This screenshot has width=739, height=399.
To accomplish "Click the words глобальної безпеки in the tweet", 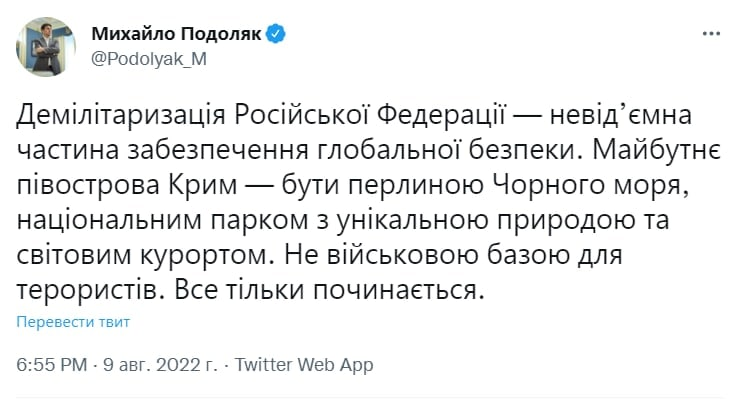I will click(445, 150).
